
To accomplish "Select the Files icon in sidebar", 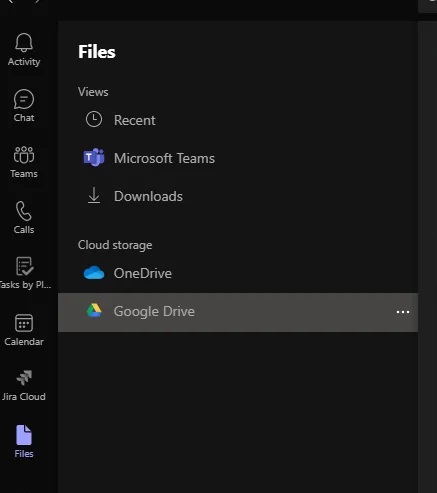I will pyautogui.click(x=24, y=435).
